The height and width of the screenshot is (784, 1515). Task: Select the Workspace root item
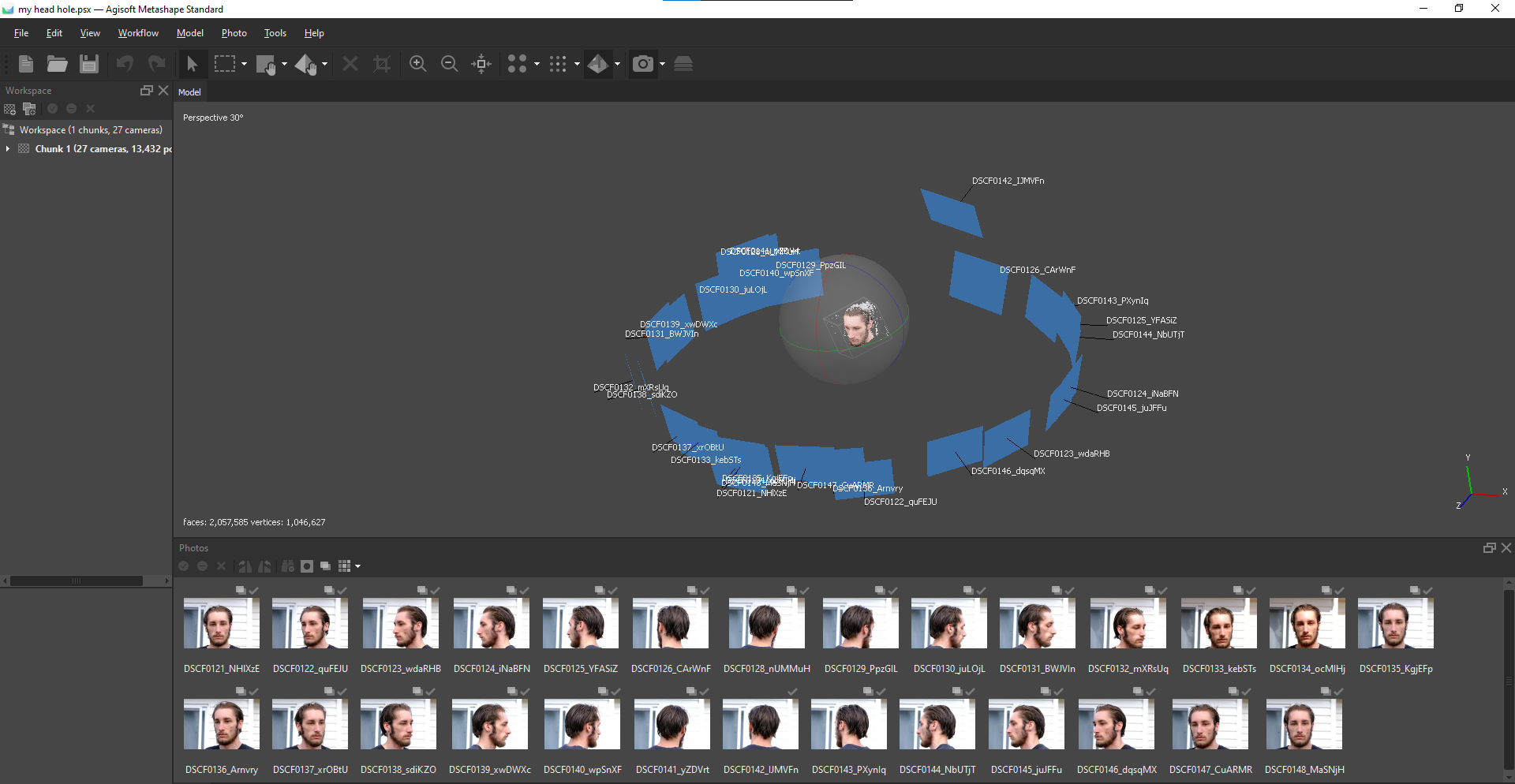pyautogui.click(x=90, y=130)
